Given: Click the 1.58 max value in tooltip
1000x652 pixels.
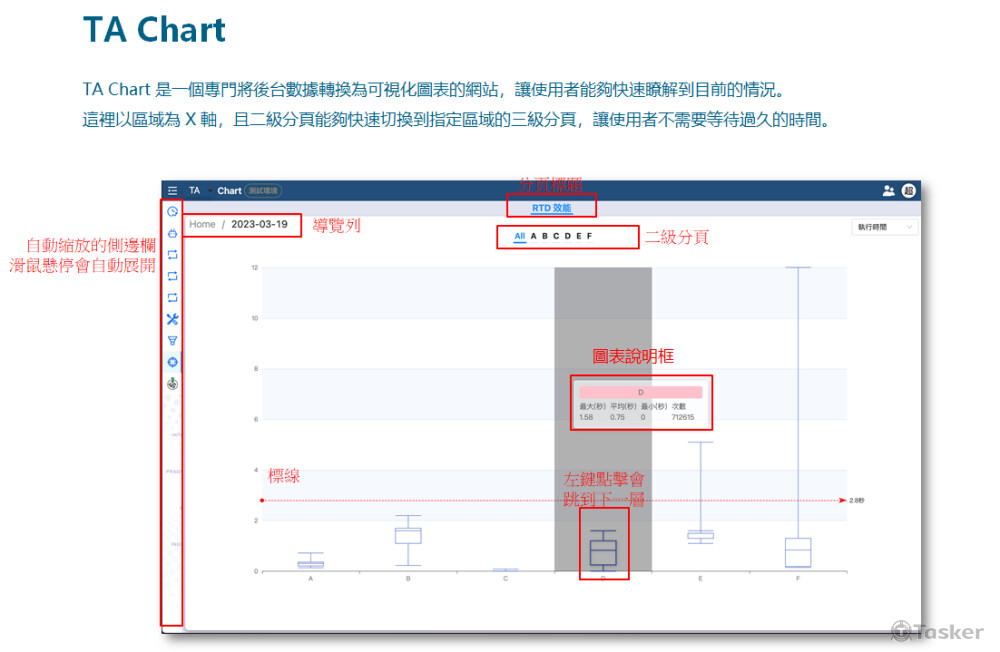Looking at the screenshot, I should point(586,417).
